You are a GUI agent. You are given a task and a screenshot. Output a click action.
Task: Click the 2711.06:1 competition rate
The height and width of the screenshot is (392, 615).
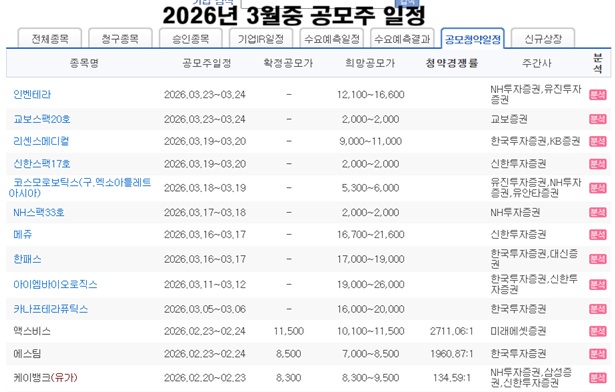[x=451, y=331]
